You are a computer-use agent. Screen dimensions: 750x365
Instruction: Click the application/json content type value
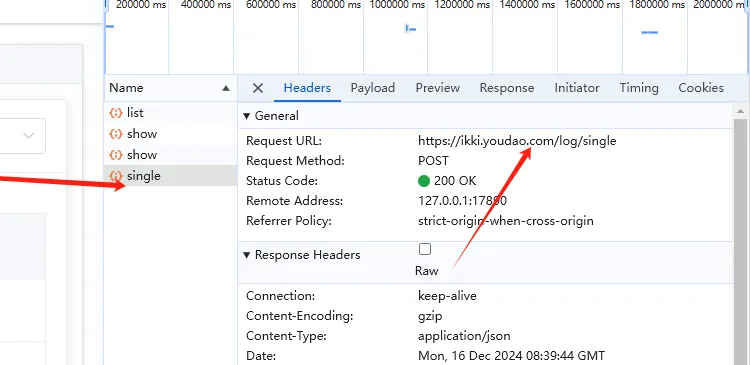pos(464,336)
